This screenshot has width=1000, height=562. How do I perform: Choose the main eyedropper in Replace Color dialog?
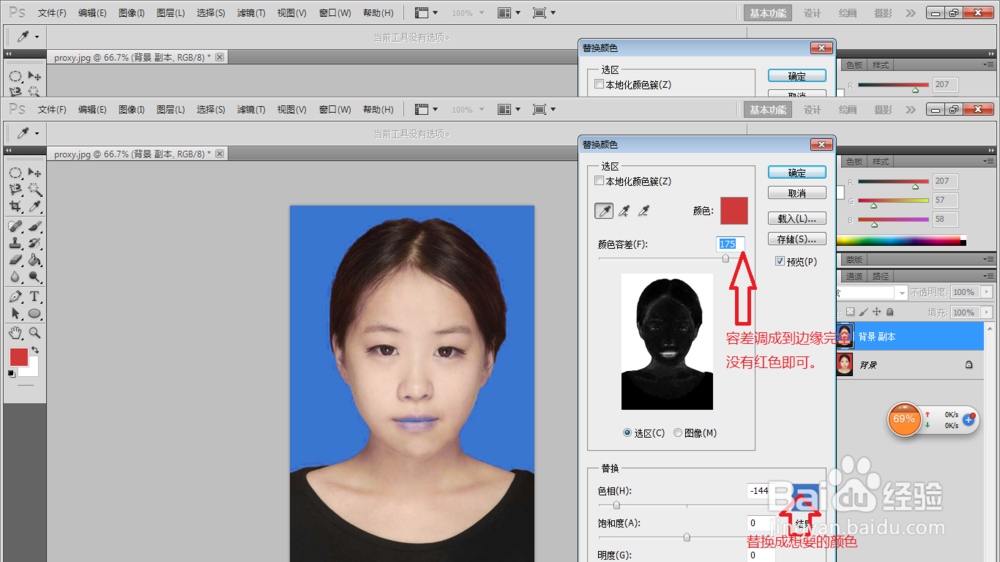[604, 211]
